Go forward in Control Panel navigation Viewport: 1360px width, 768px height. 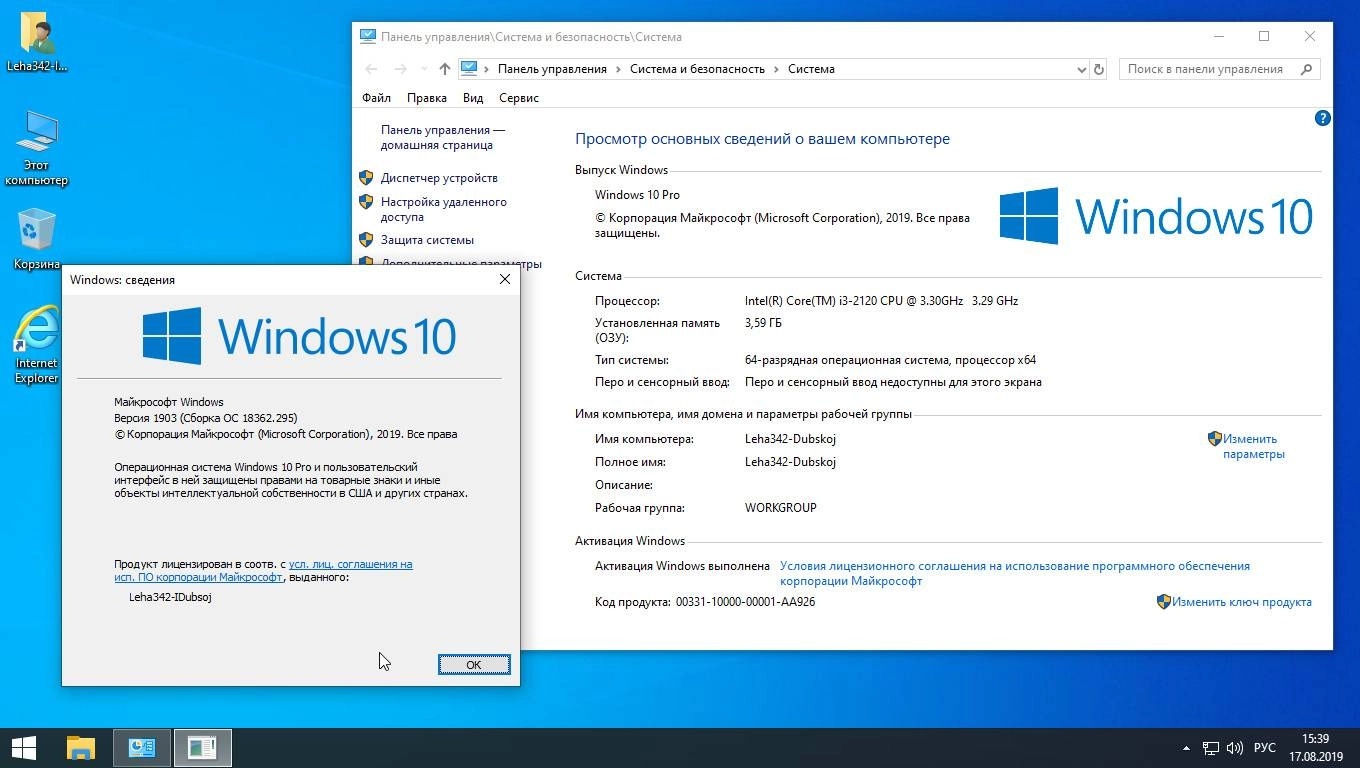400,69
